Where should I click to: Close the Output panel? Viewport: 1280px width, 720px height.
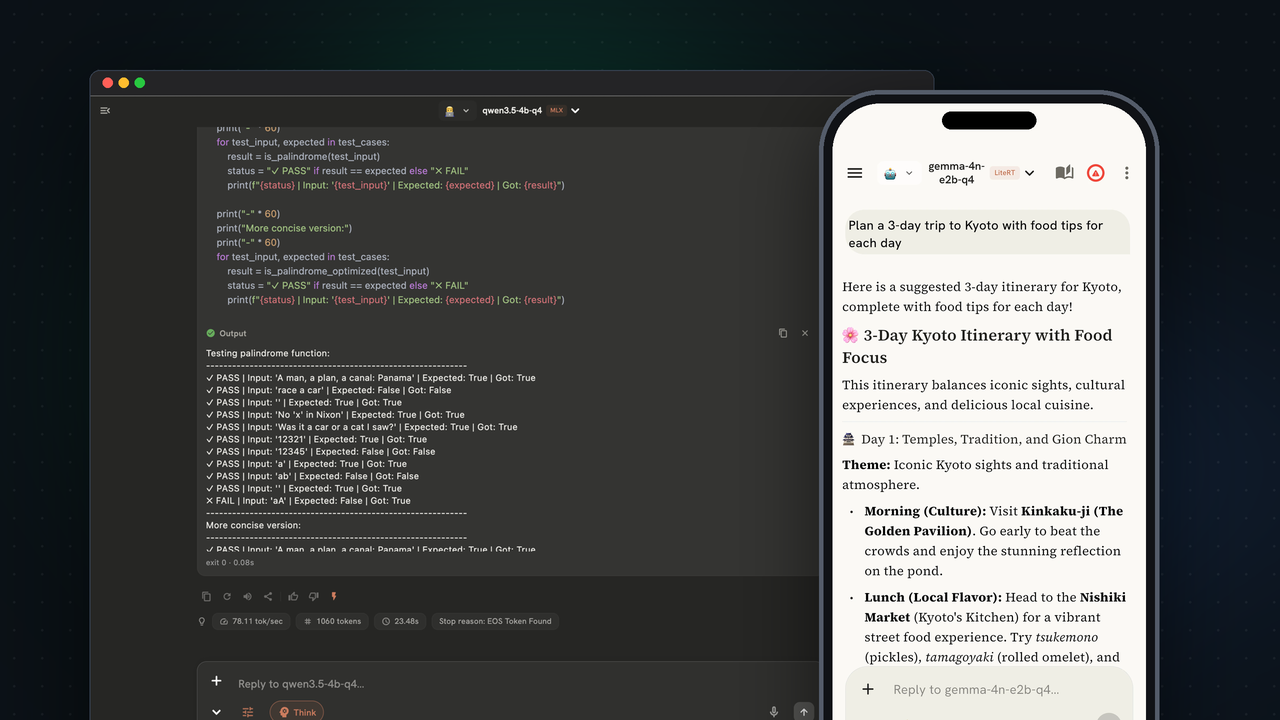[x=805, y=333]
